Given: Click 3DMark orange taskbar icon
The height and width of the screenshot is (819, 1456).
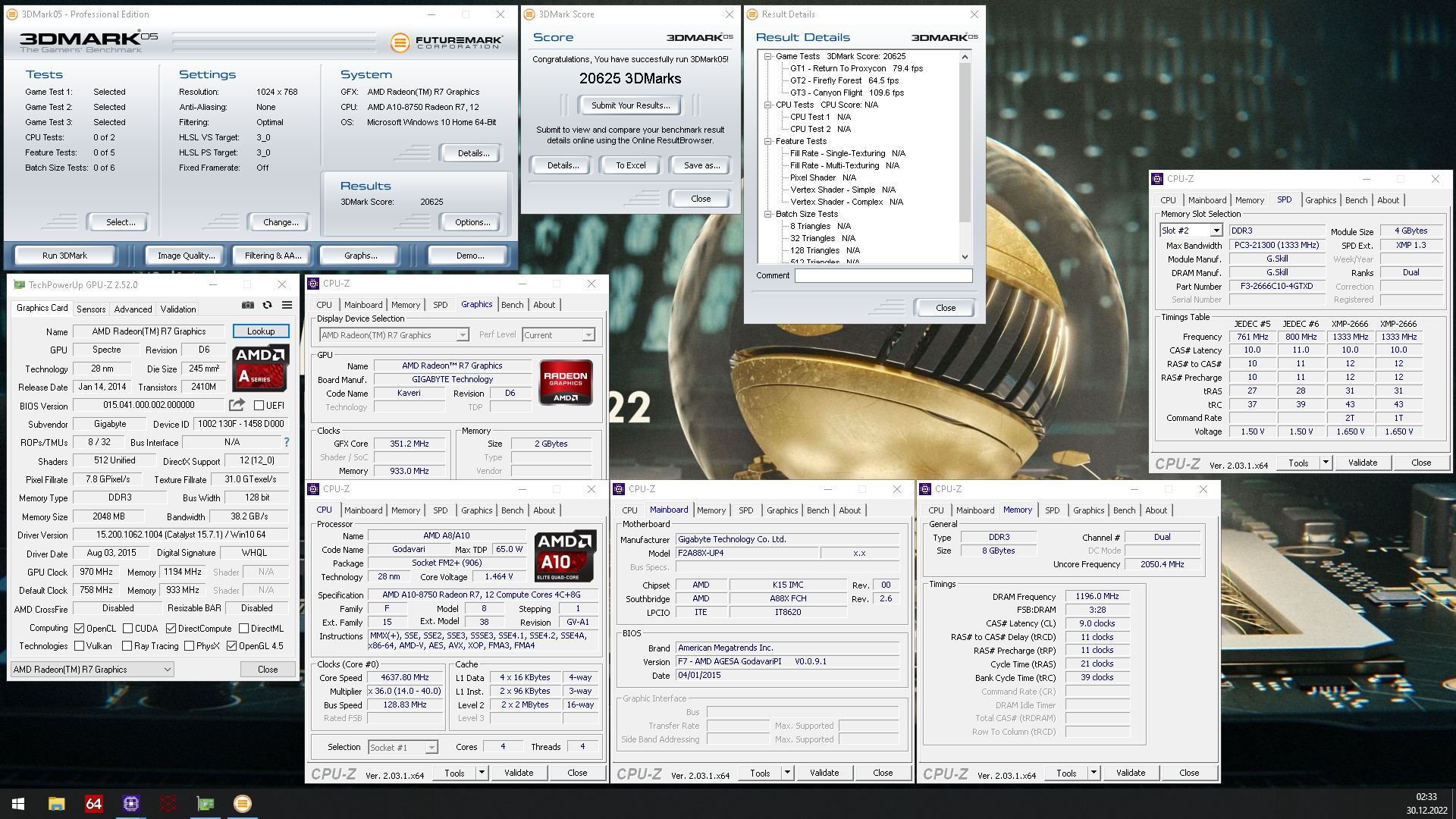Looking at the screenshot, I should [x=243, y=804].
